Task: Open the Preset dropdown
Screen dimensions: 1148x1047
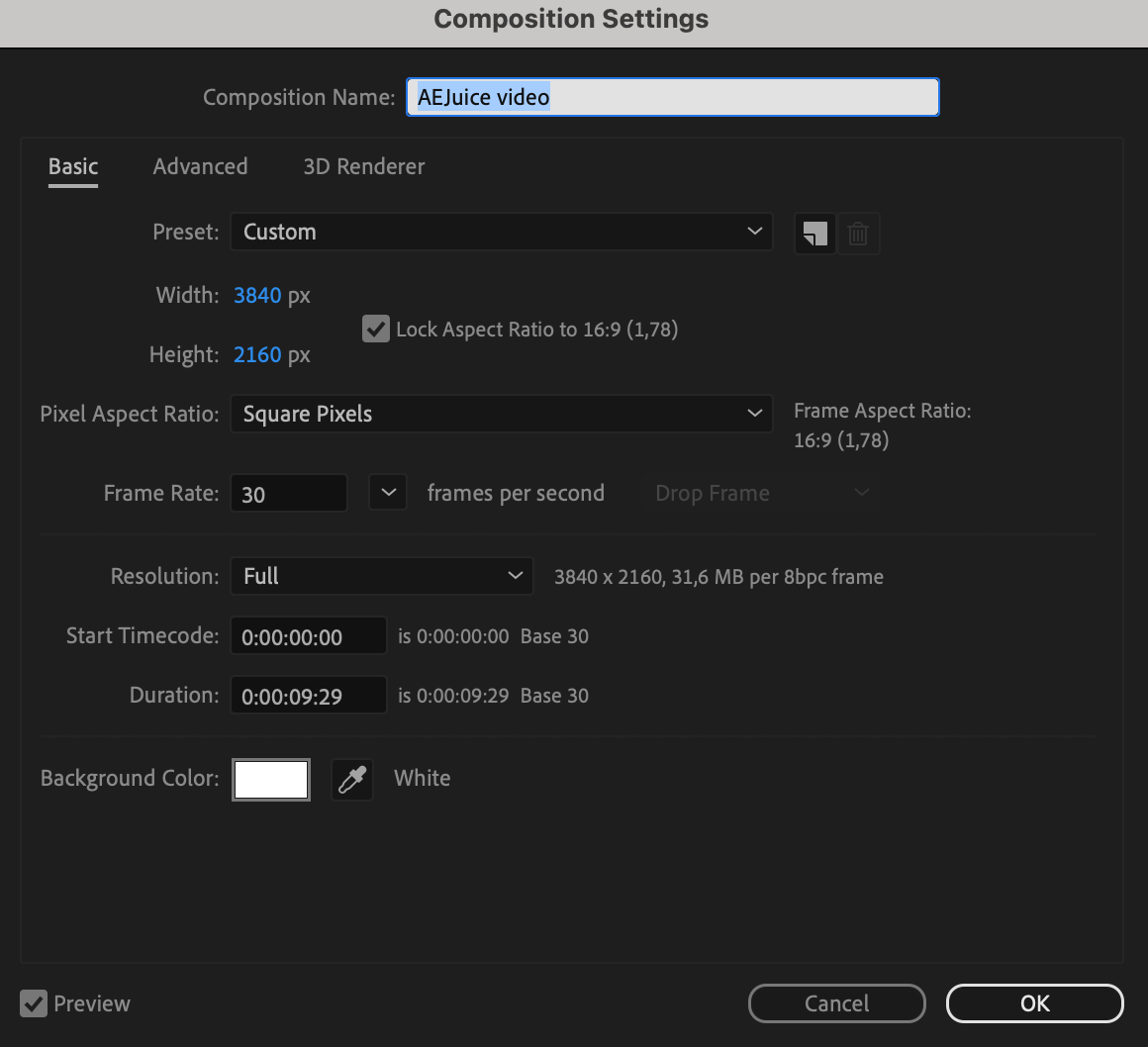Action: [501, 232]
